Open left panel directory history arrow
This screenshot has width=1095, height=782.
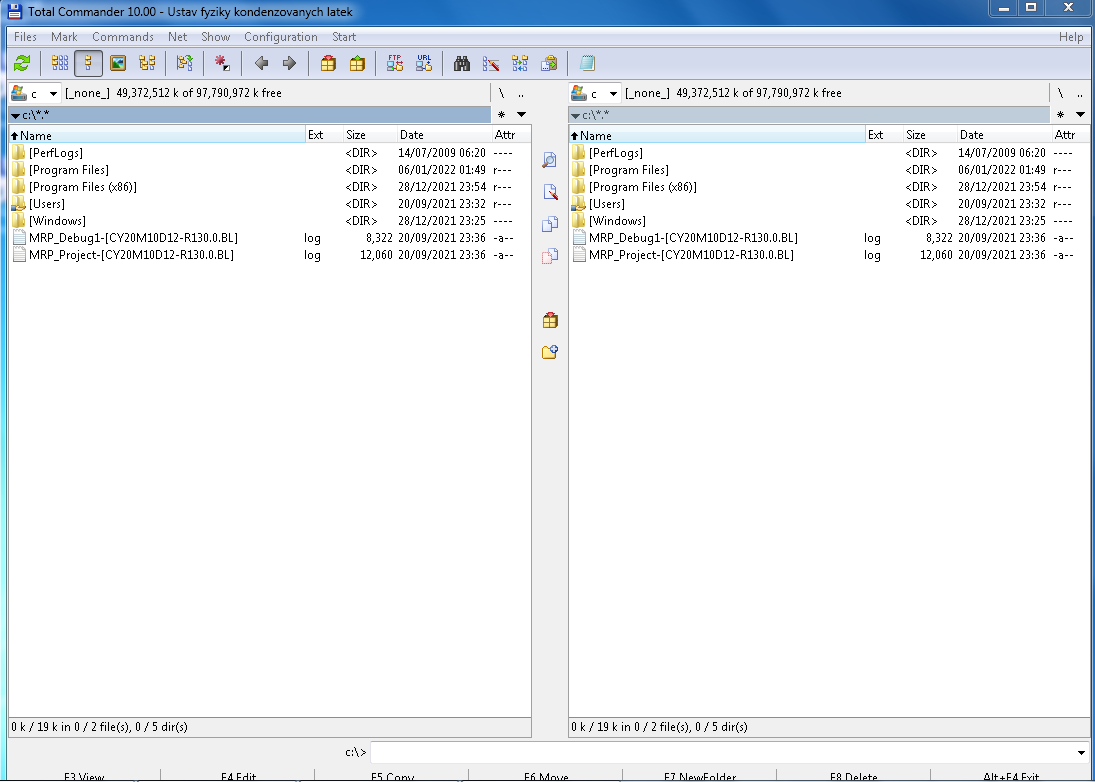pos(521,115)
